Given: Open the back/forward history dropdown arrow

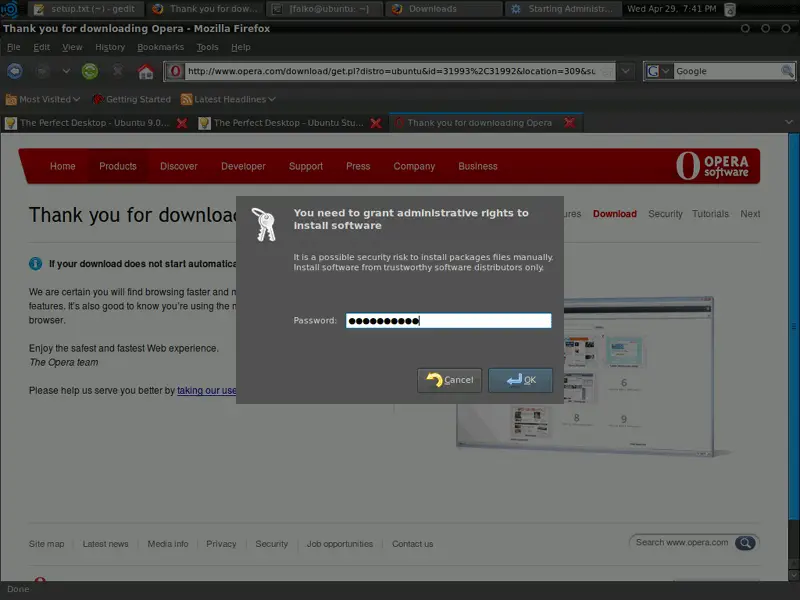Looking at the screenshot, I should point(66,71).
